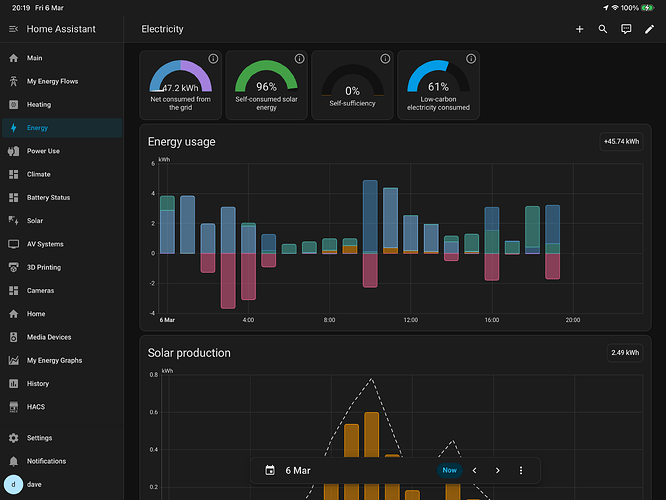
Task: Click the Settings gear icon
Action: (14, 438)
